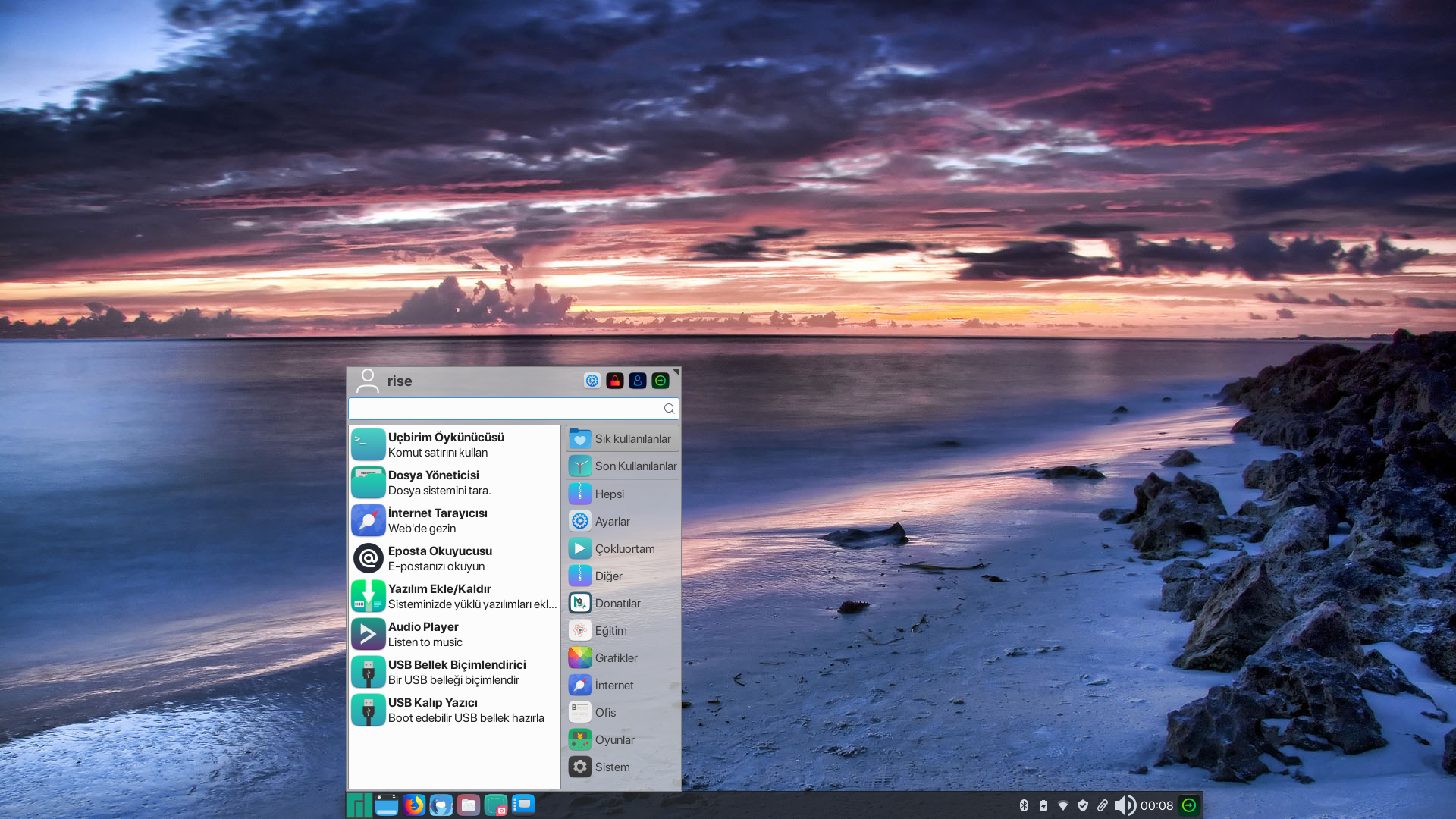Open the clipboard paperclip tray icon
Viewport: 1456px width, 819px height.
[x=1103, y=805]
